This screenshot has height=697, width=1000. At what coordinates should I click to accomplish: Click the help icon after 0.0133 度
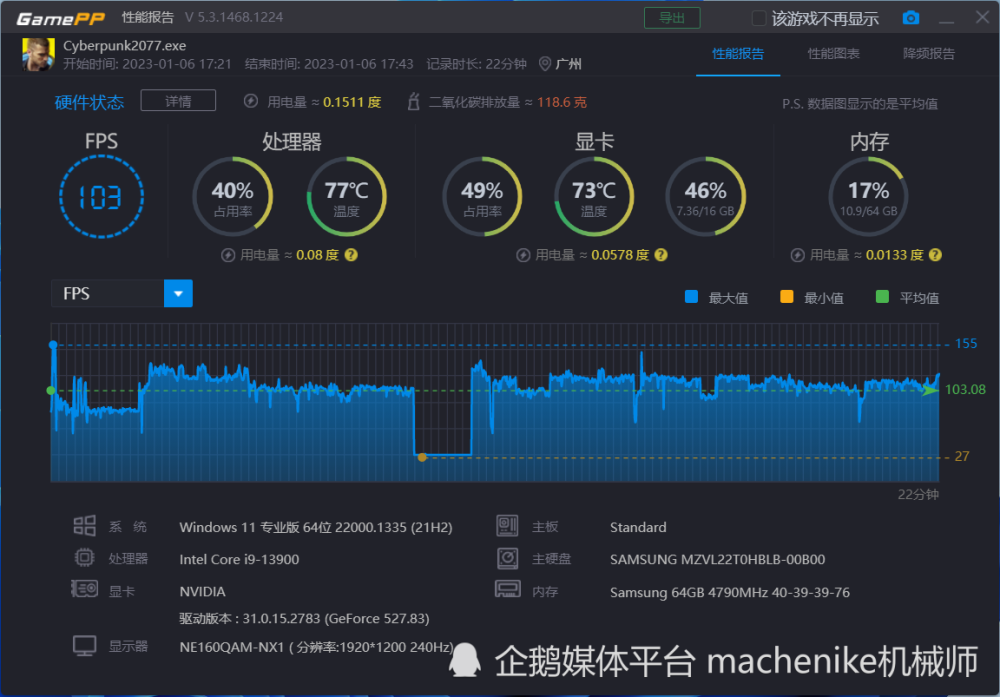click(935, 255)
